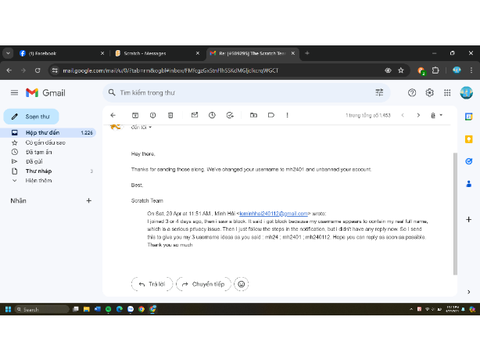
Task: Open a new browser tab
Action: (x=307, y=53)
